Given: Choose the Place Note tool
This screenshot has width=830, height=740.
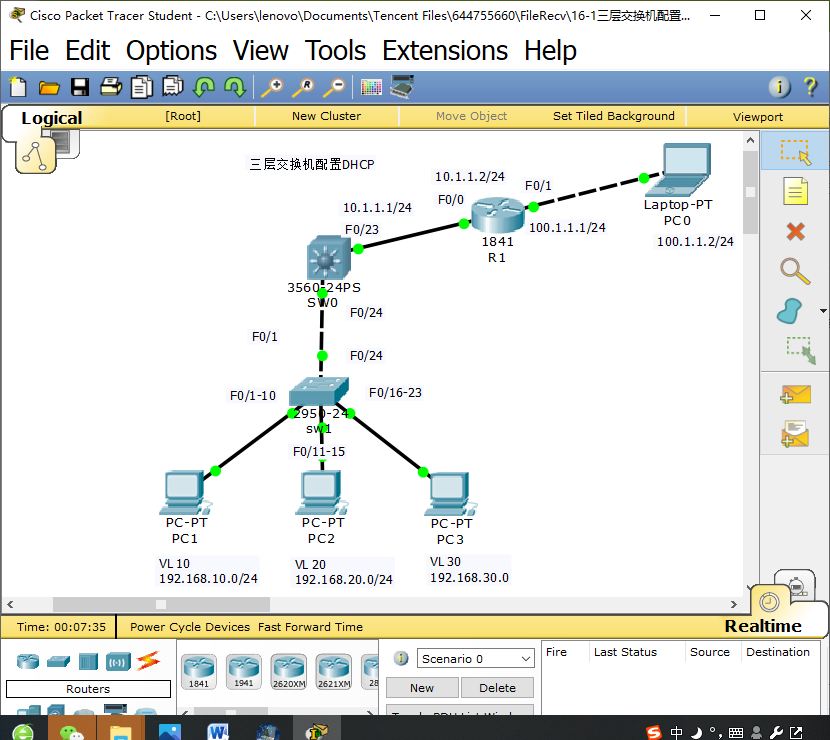Looking at the screenshot, I should 795,192.
